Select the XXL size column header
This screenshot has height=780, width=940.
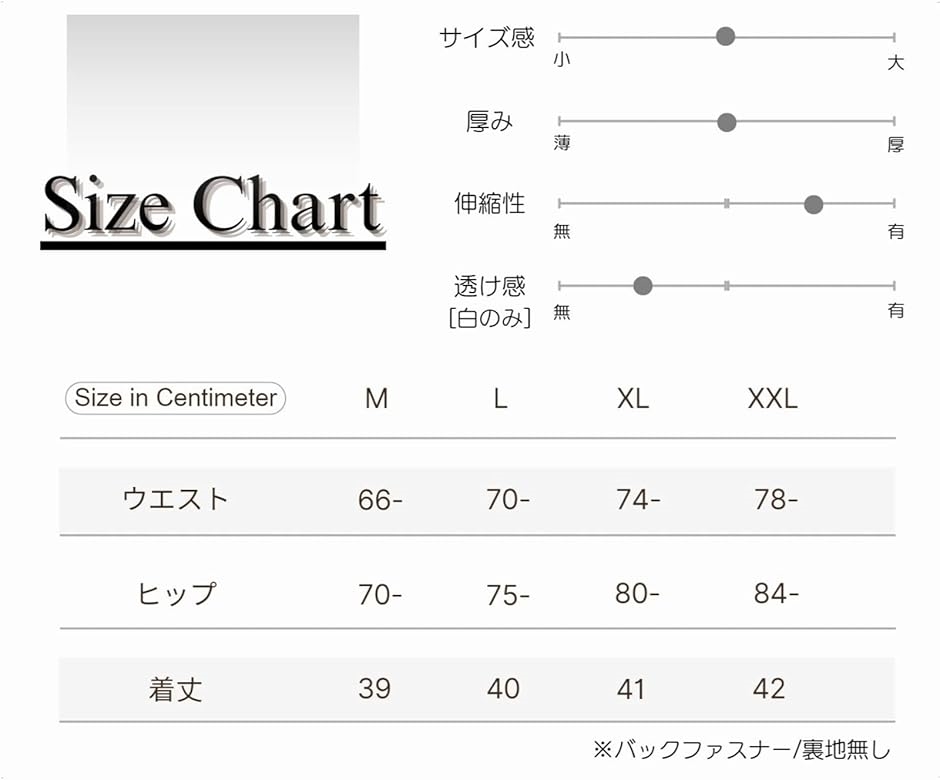click(772, 399)
